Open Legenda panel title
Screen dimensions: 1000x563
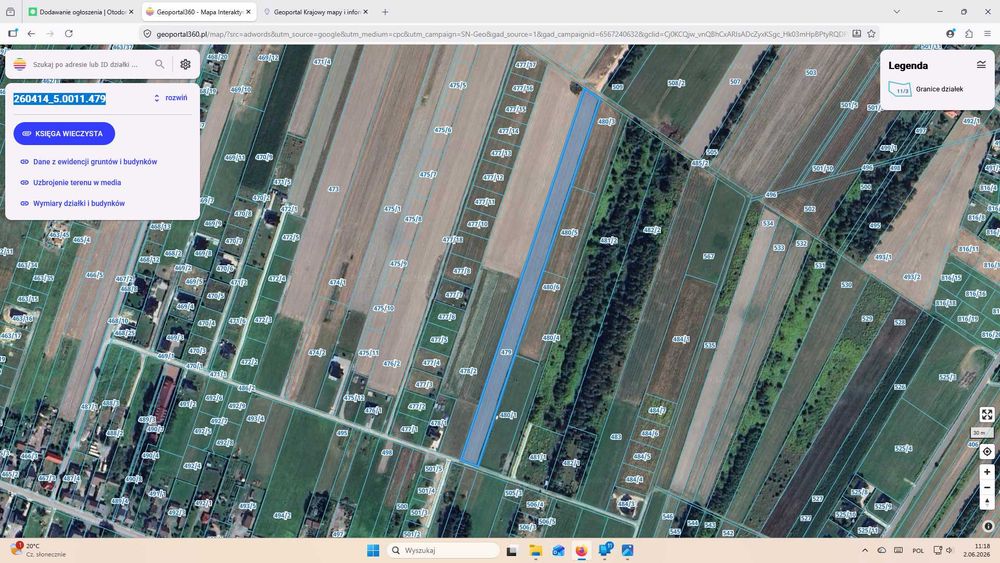(x=908, y=66)
